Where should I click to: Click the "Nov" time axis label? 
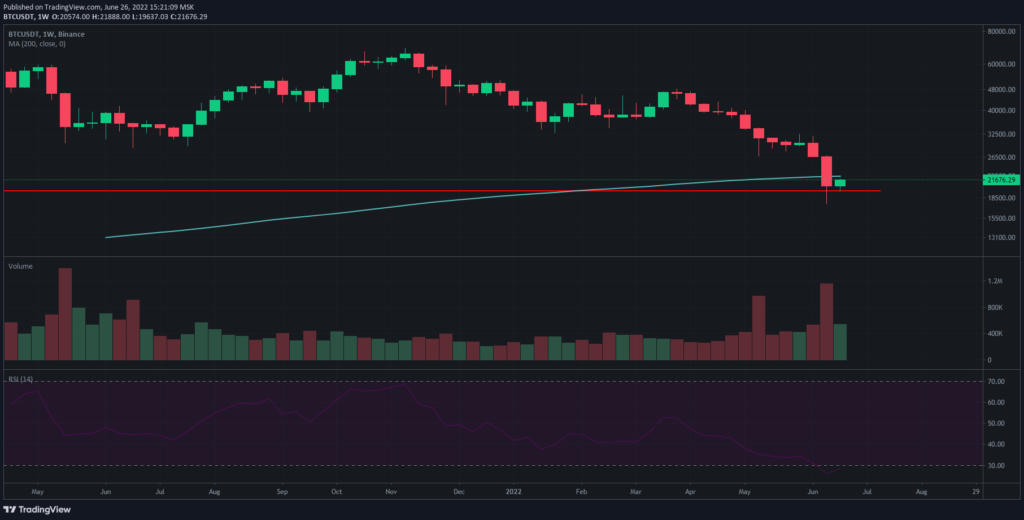[391, 491]
